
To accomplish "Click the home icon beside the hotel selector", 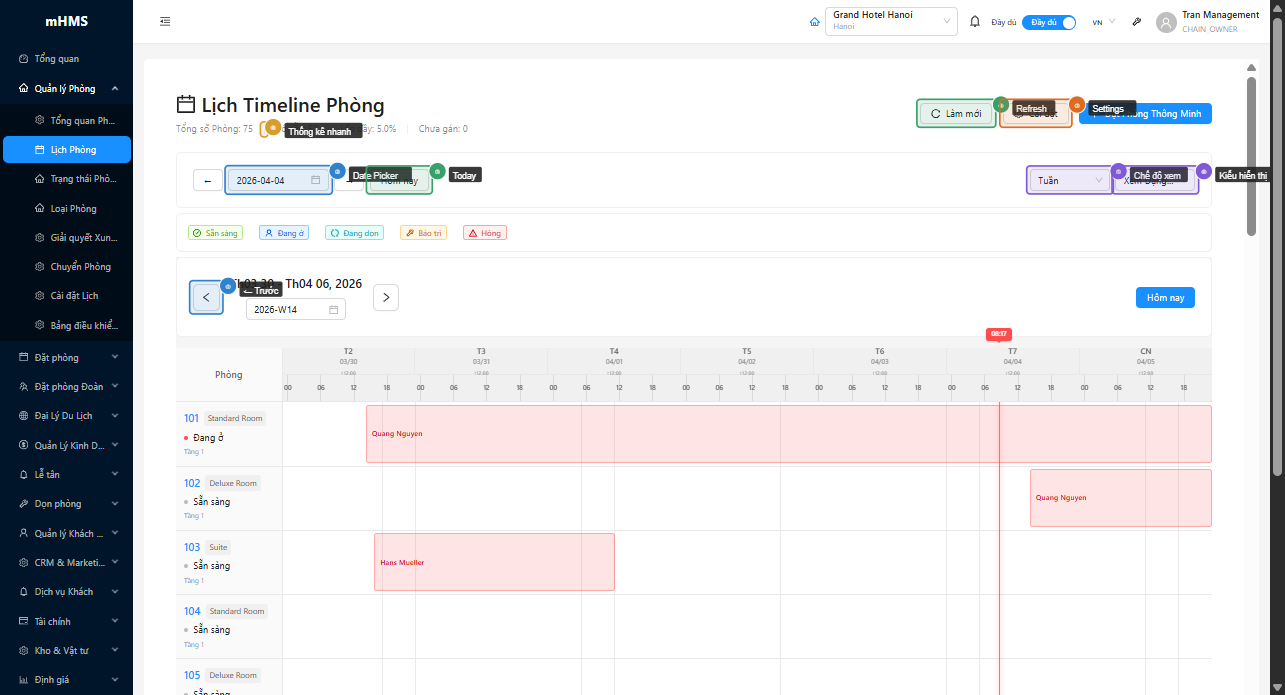I will click(814, 22).
